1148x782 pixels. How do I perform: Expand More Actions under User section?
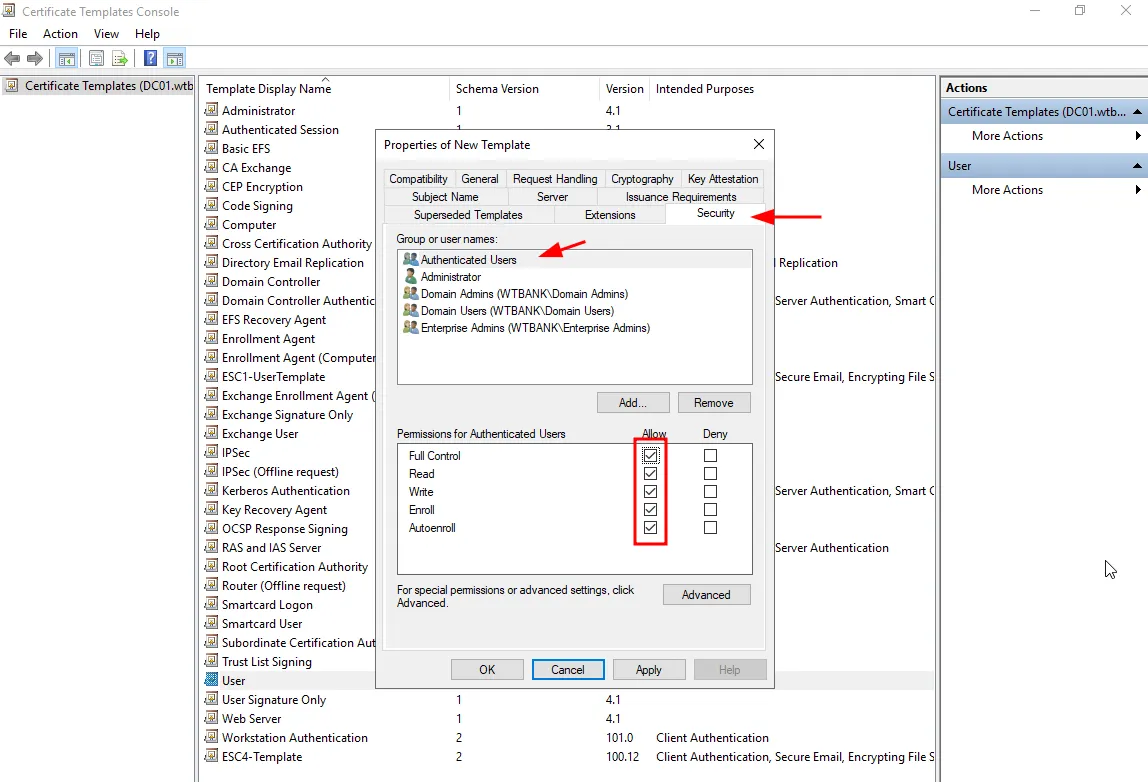coord(1007,190)
